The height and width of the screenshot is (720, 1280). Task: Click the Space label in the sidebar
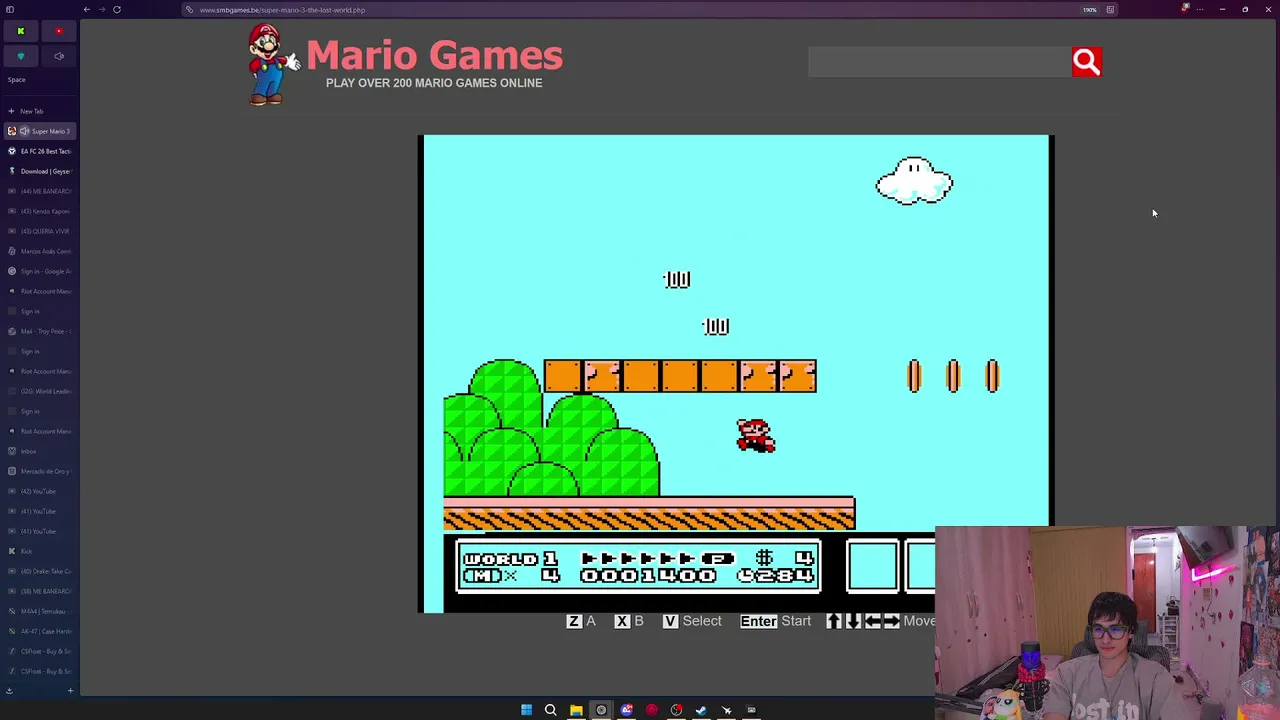click(17, 80)
